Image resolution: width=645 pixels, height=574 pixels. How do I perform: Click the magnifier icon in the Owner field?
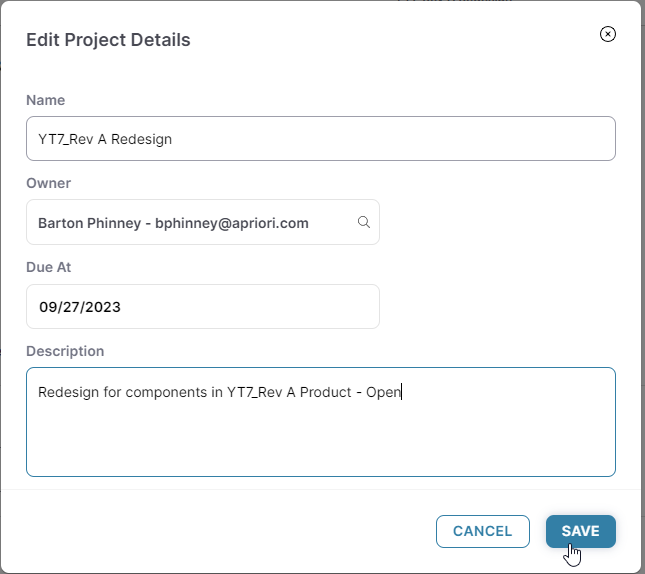click(364, 222)
